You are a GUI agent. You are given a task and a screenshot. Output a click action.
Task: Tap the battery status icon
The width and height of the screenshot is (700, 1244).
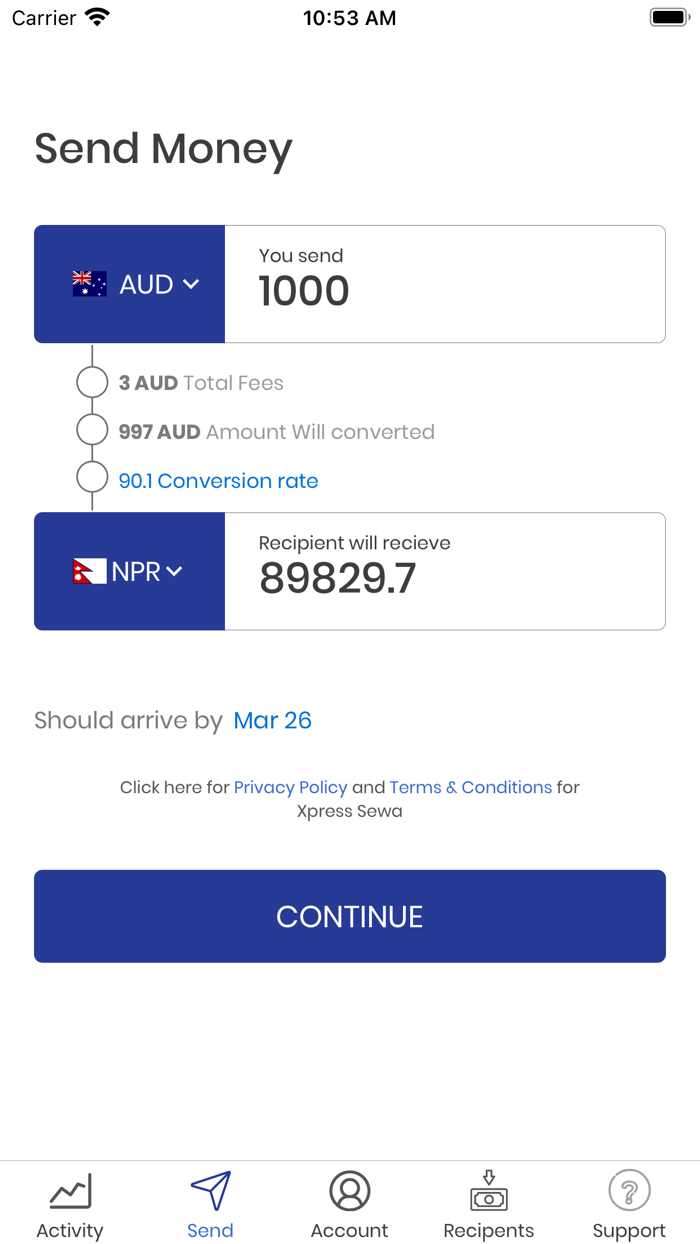pyautogui.click(x=669, y=18)
